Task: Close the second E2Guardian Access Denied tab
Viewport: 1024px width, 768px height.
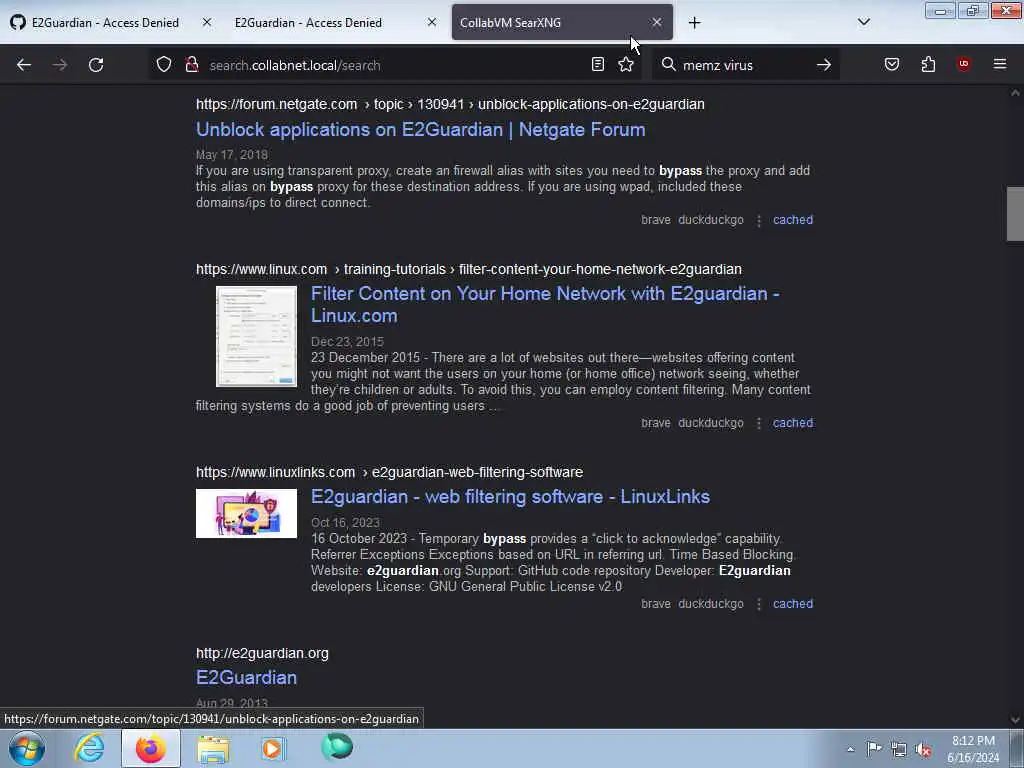Action: click(432, 22)
